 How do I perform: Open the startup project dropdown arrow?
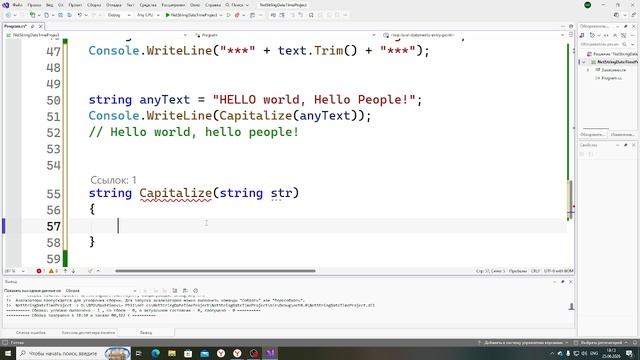221,15
